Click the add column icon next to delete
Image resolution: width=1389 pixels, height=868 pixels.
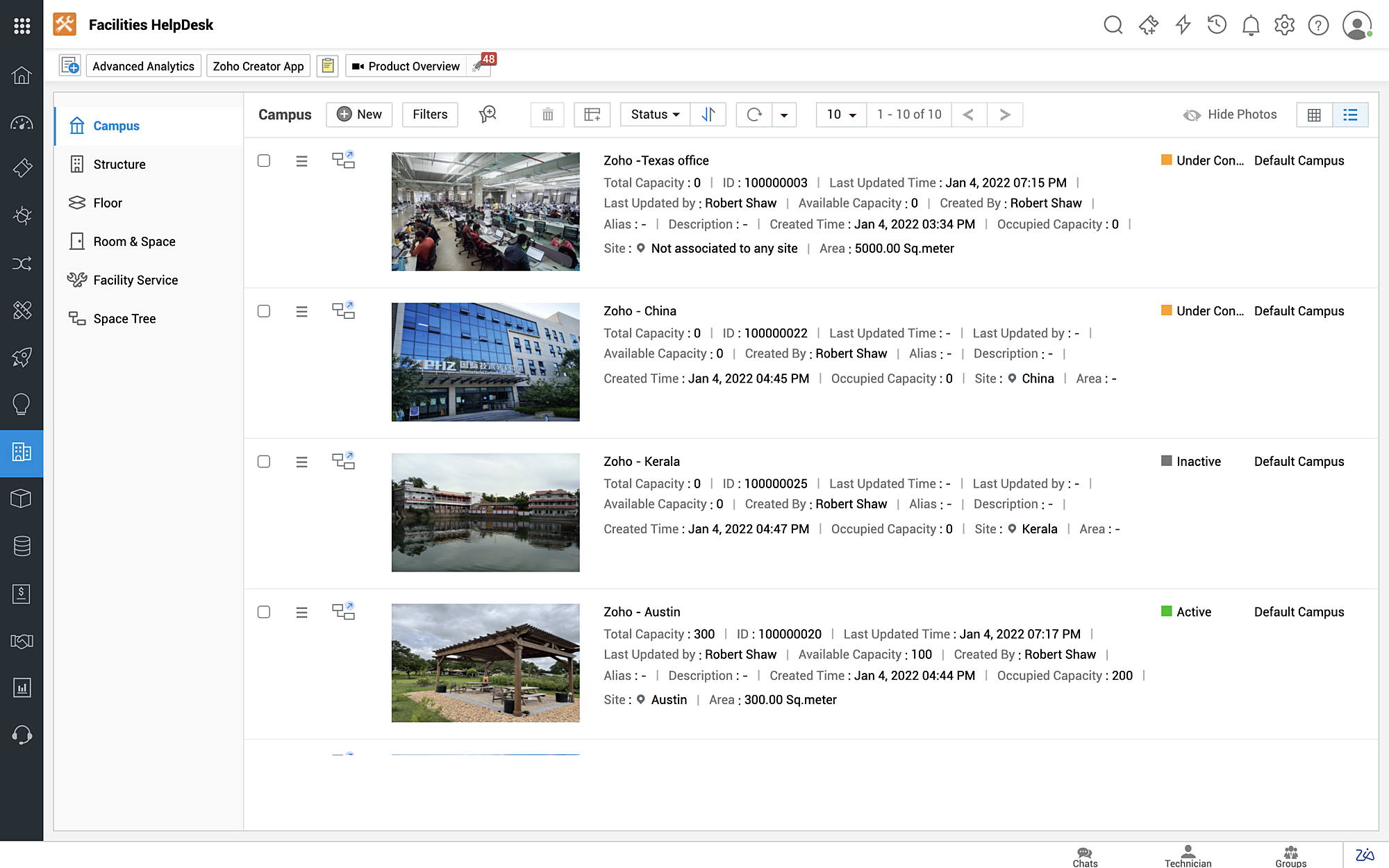(592, 114)
